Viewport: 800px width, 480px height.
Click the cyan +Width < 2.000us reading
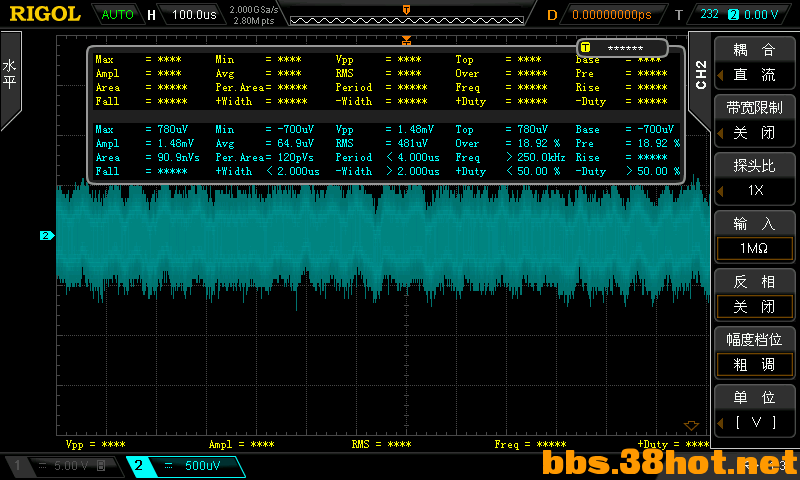(x=267, y=171)
